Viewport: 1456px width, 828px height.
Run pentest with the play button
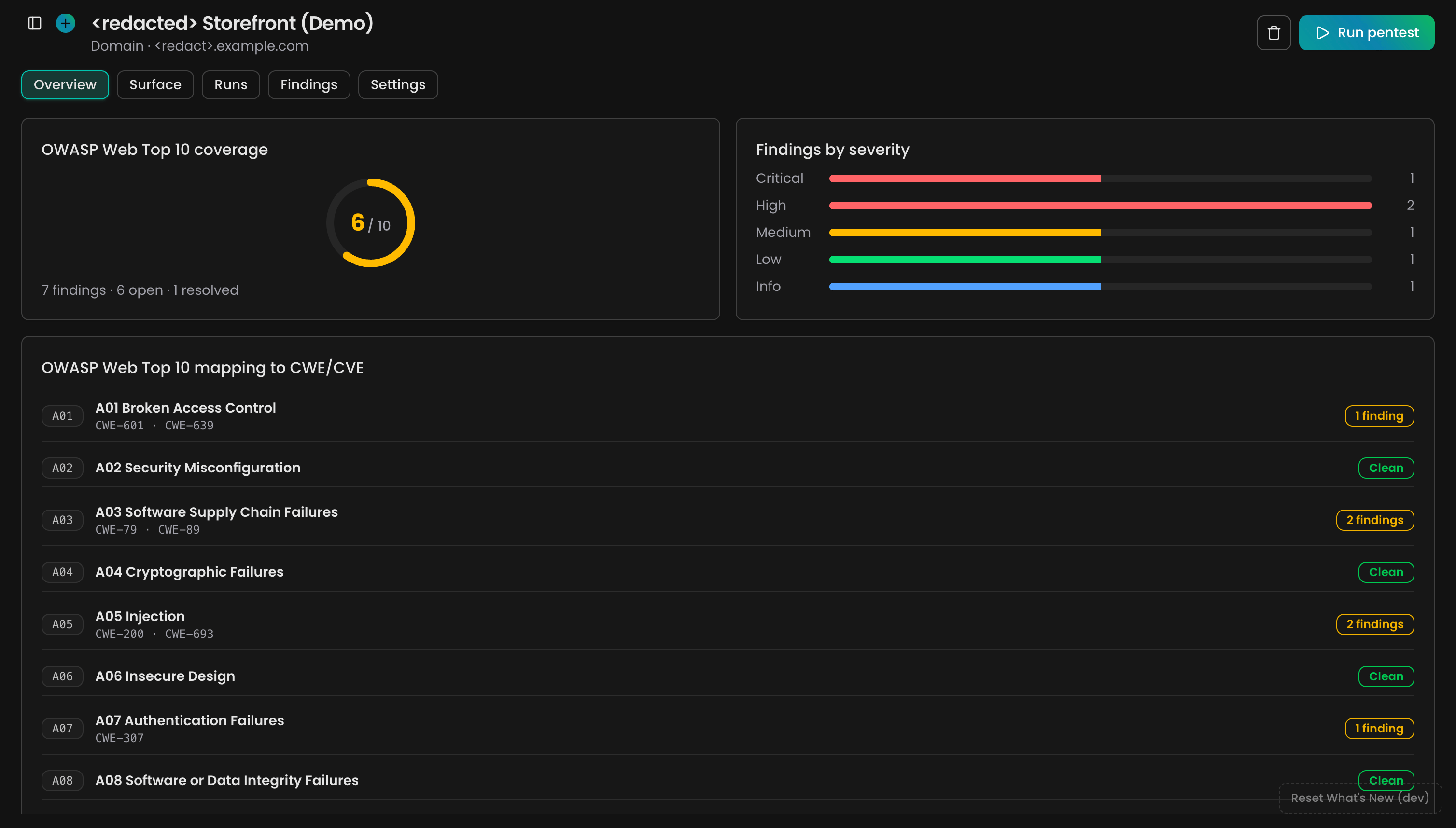[x=1366, y=33]
